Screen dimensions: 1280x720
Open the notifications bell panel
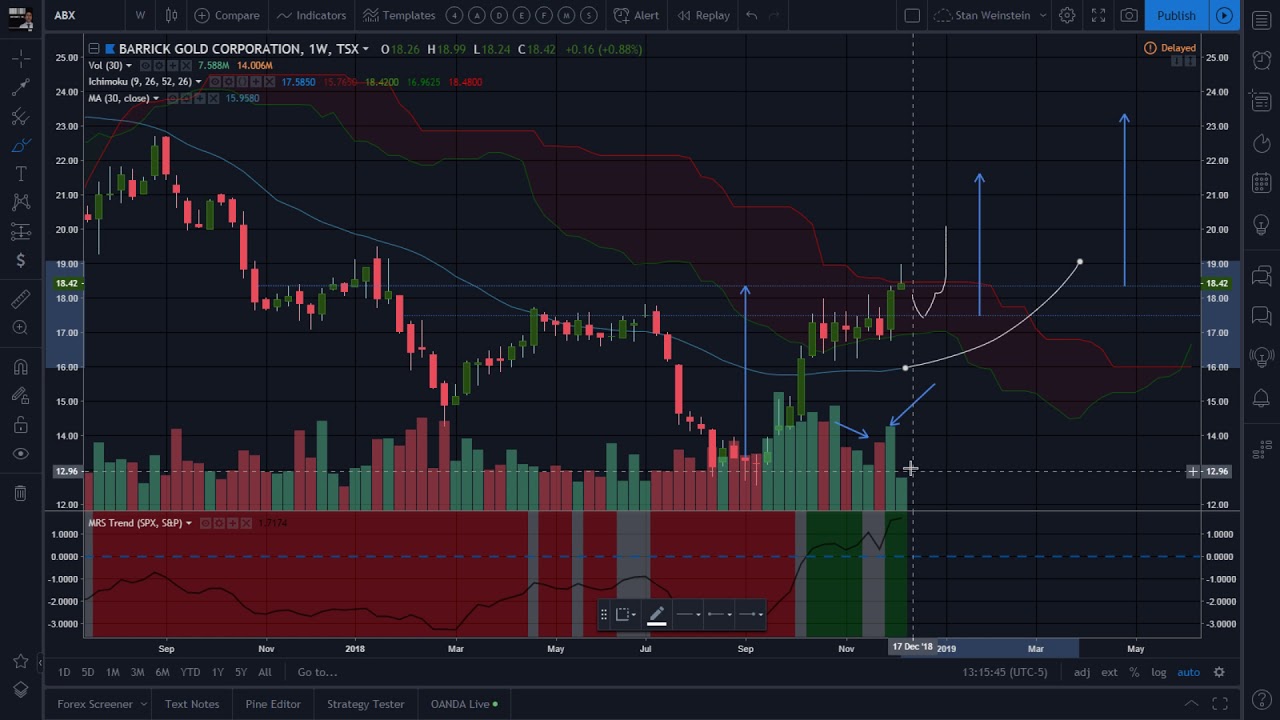pos(1261,399)
